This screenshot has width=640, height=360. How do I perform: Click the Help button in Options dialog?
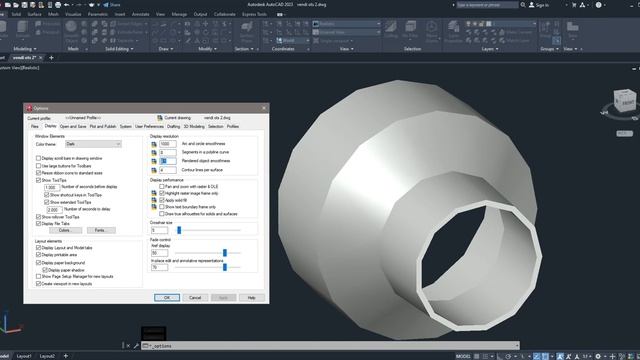pyautogui.click(x=251, y=298)
